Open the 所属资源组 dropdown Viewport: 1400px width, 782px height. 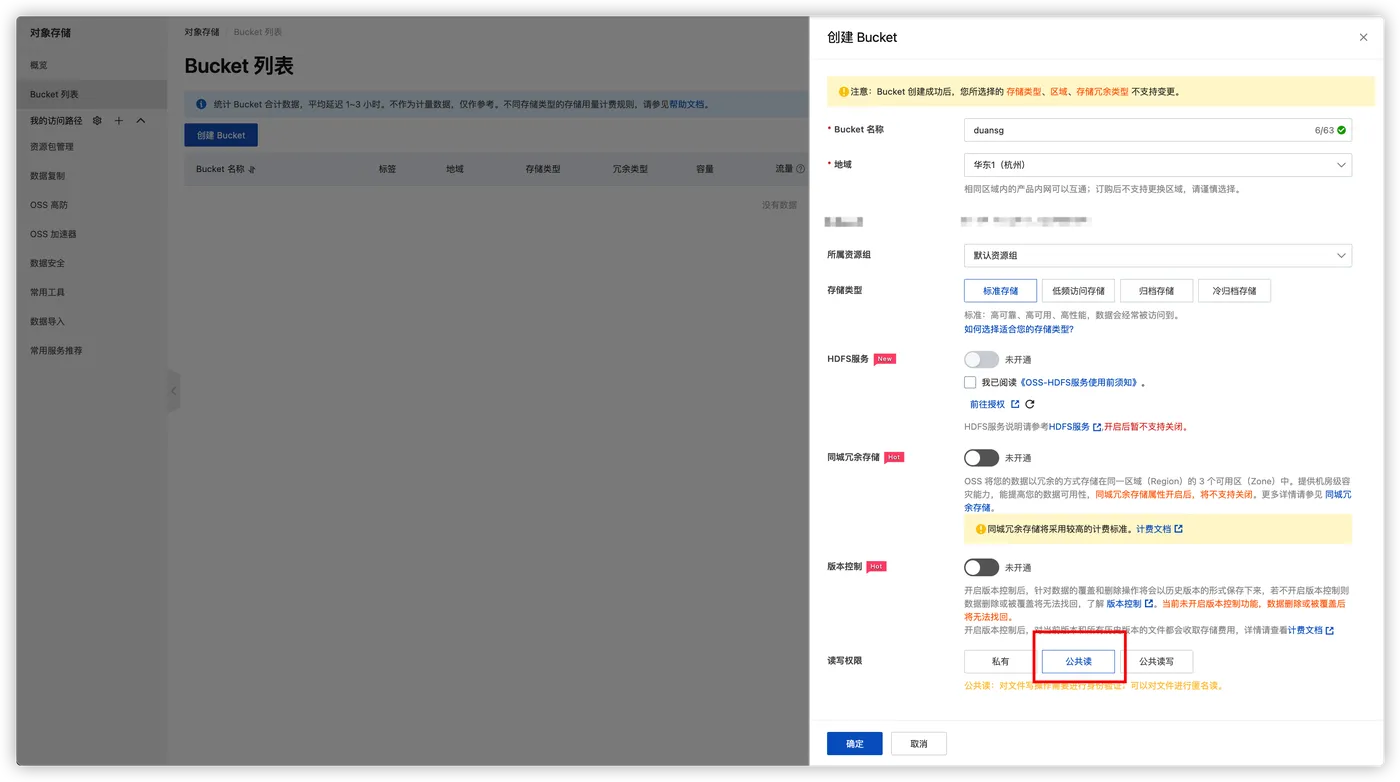click(x=1158, y=255)
